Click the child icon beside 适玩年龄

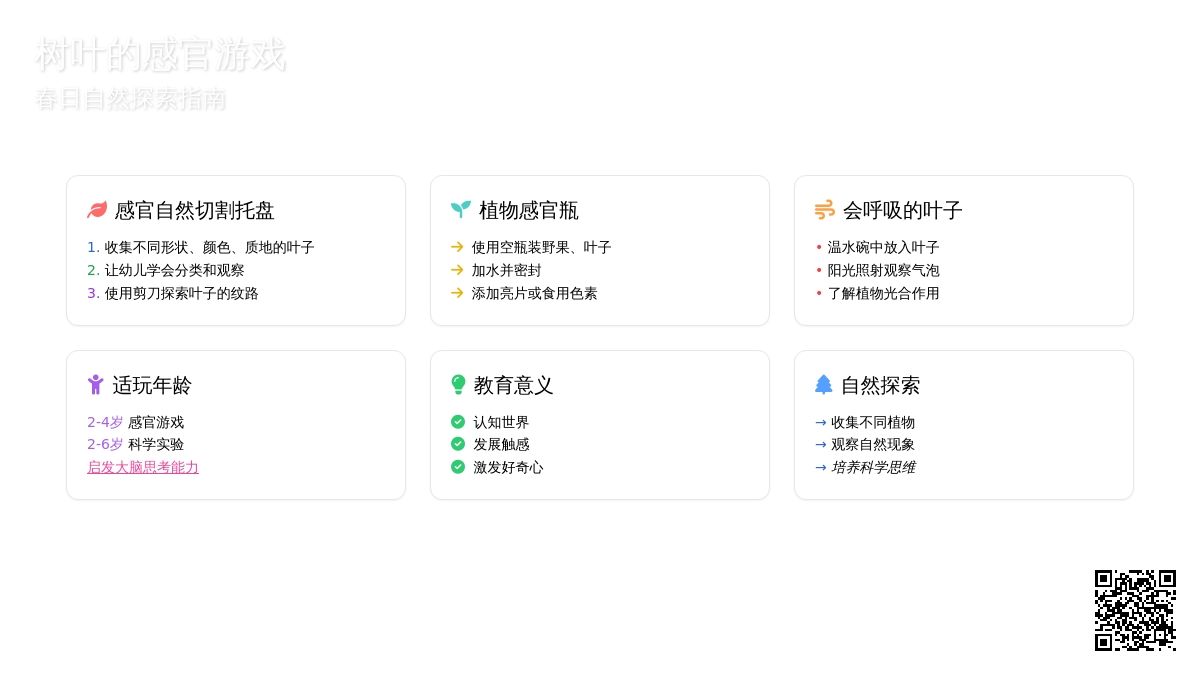pyautogui.click(x=96, y=385)
